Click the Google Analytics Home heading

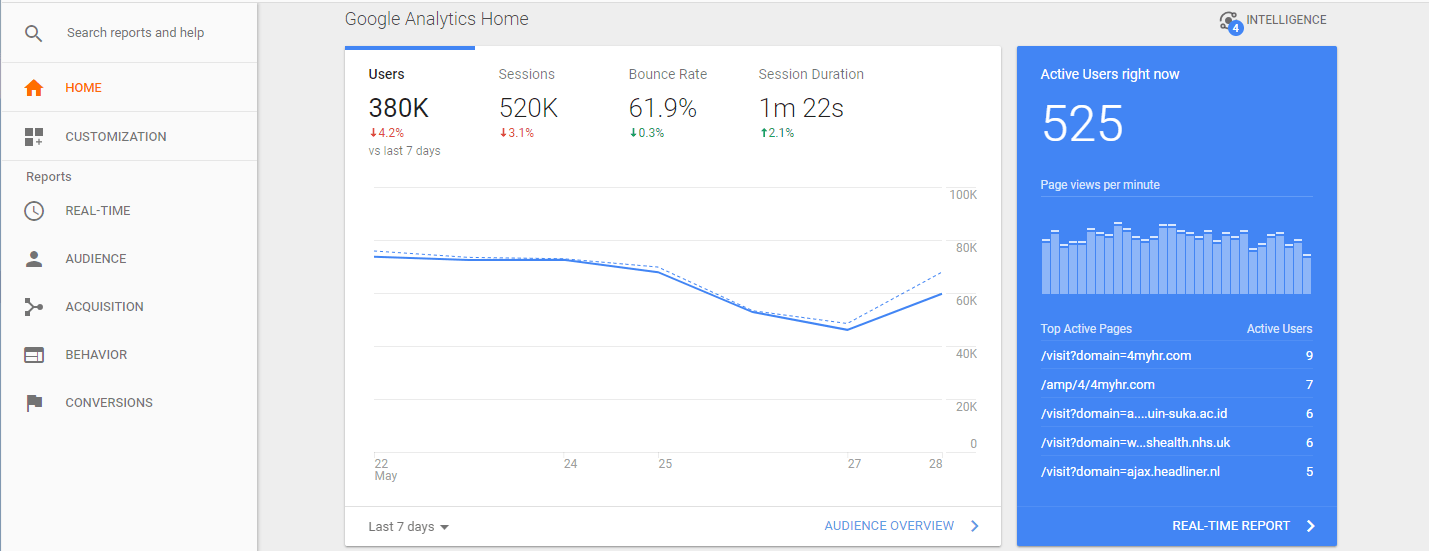point(437,19)
